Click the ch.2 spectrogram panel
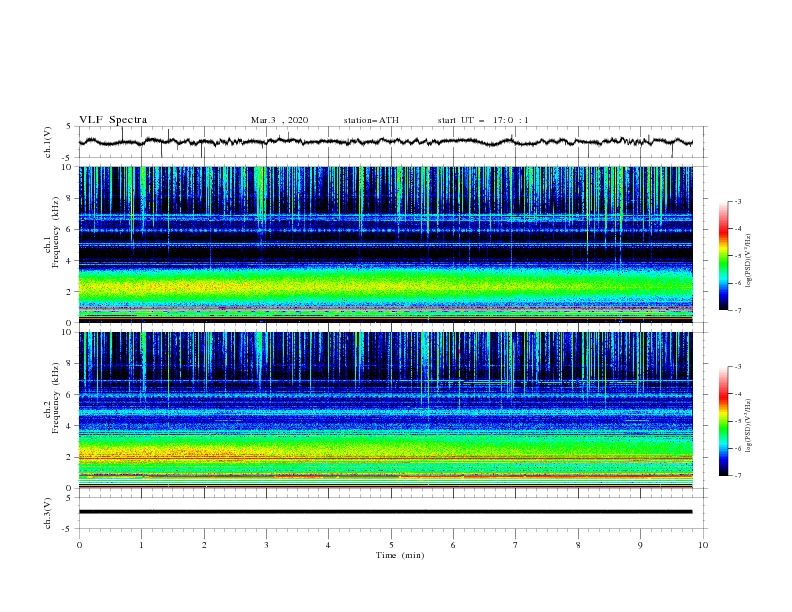 tap(386, 410)
